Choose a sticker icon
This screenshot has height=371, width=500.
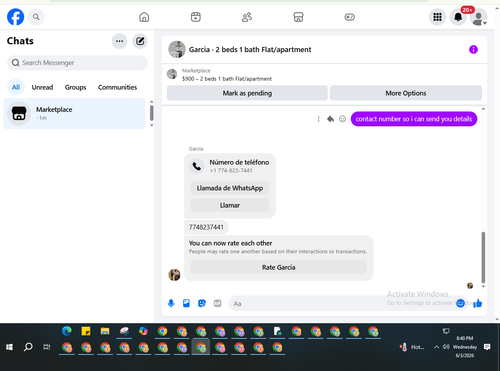pyautogui.click(x=202, y=303)
